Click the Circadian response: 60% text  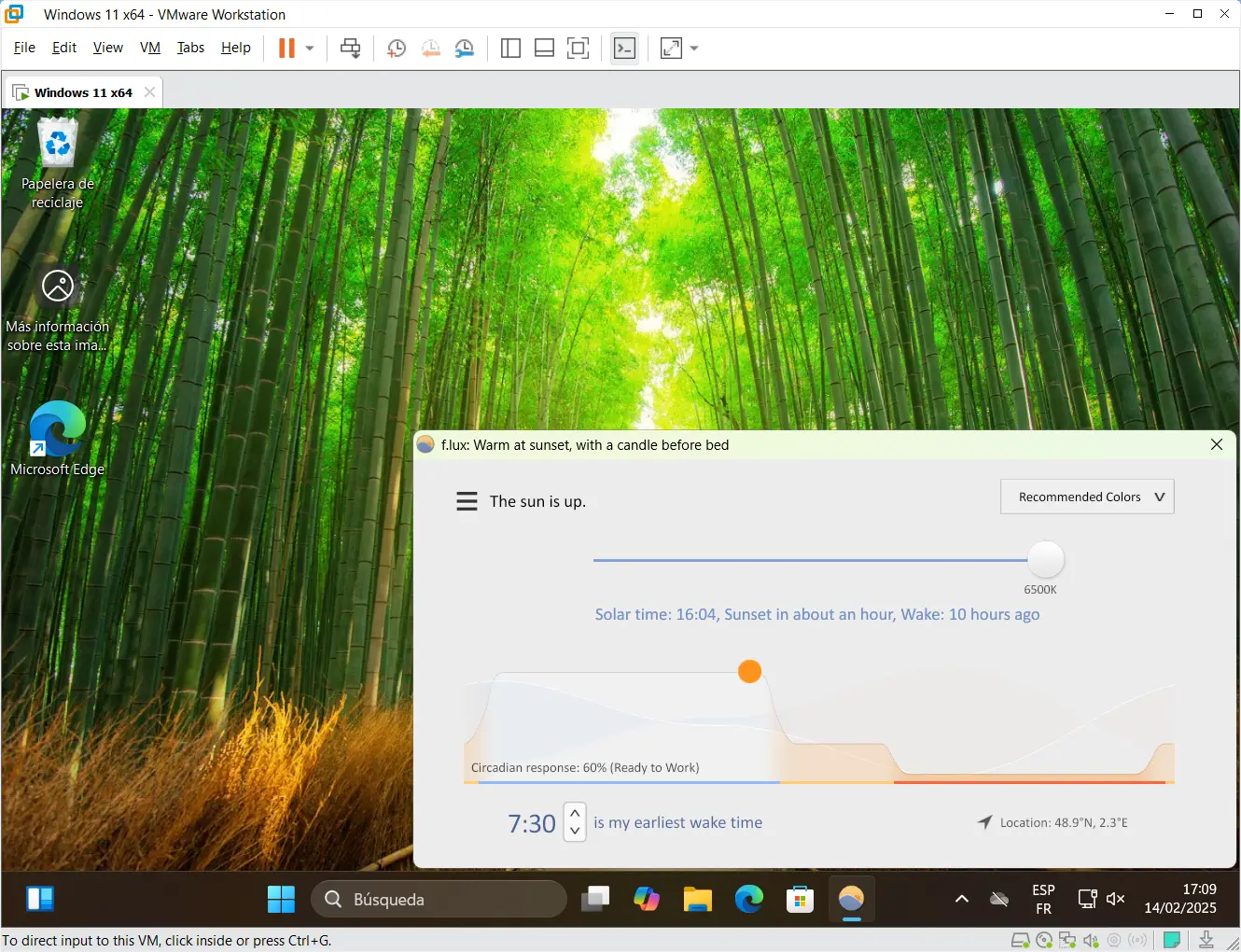[585, 767]
